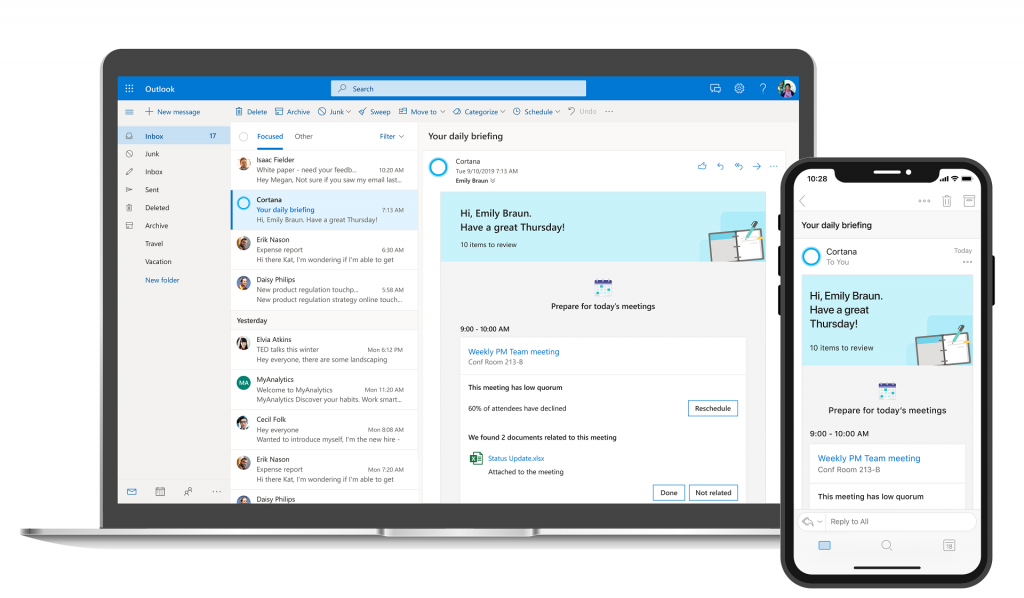The image size is (1024, 598).
Task: Open Weekly PM Team meeting link on laptop
Action: pos(513,351)
